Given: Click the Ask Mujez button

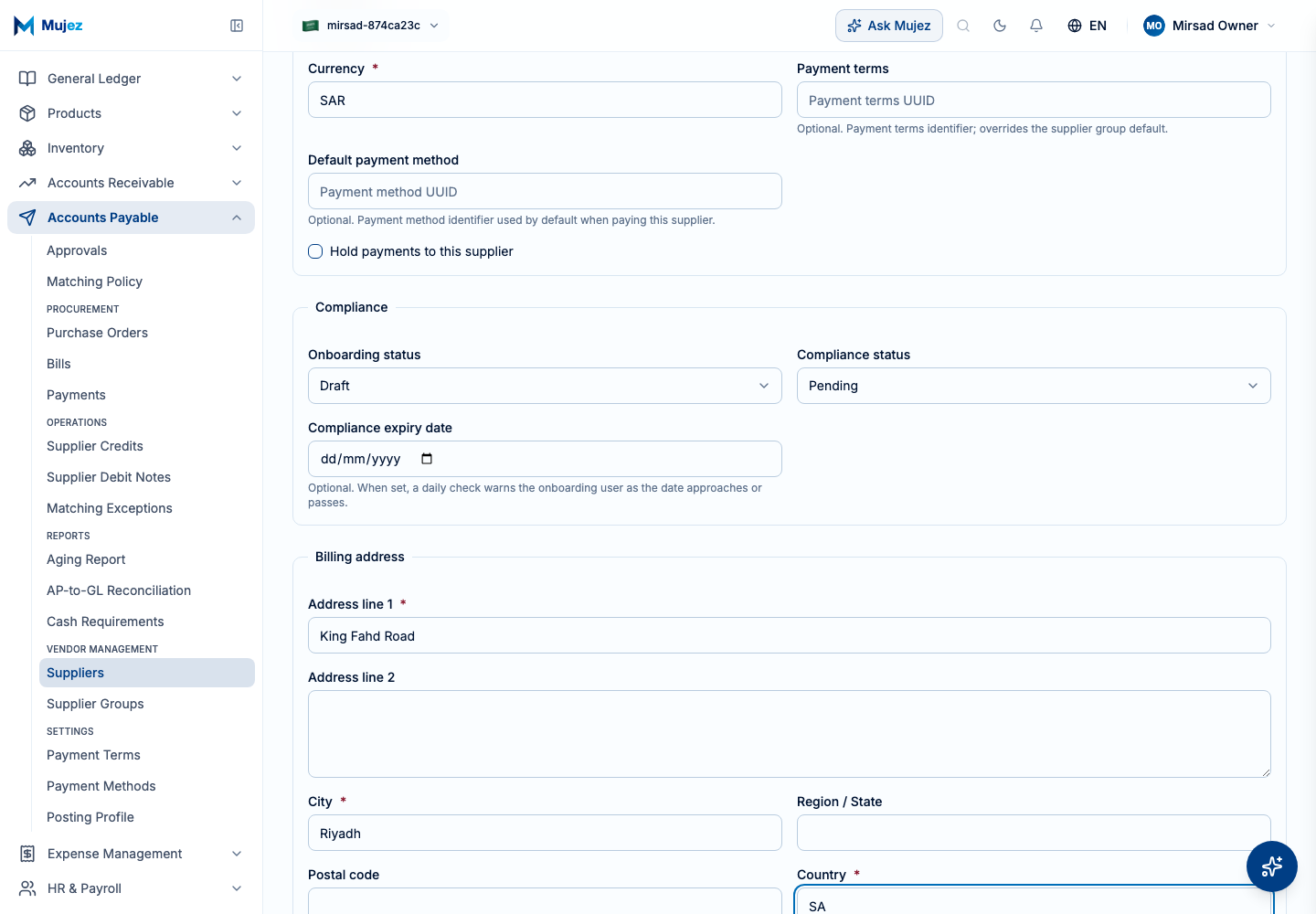Looking at the screenshot, I should pyautogui.click(x=889, y=26).
